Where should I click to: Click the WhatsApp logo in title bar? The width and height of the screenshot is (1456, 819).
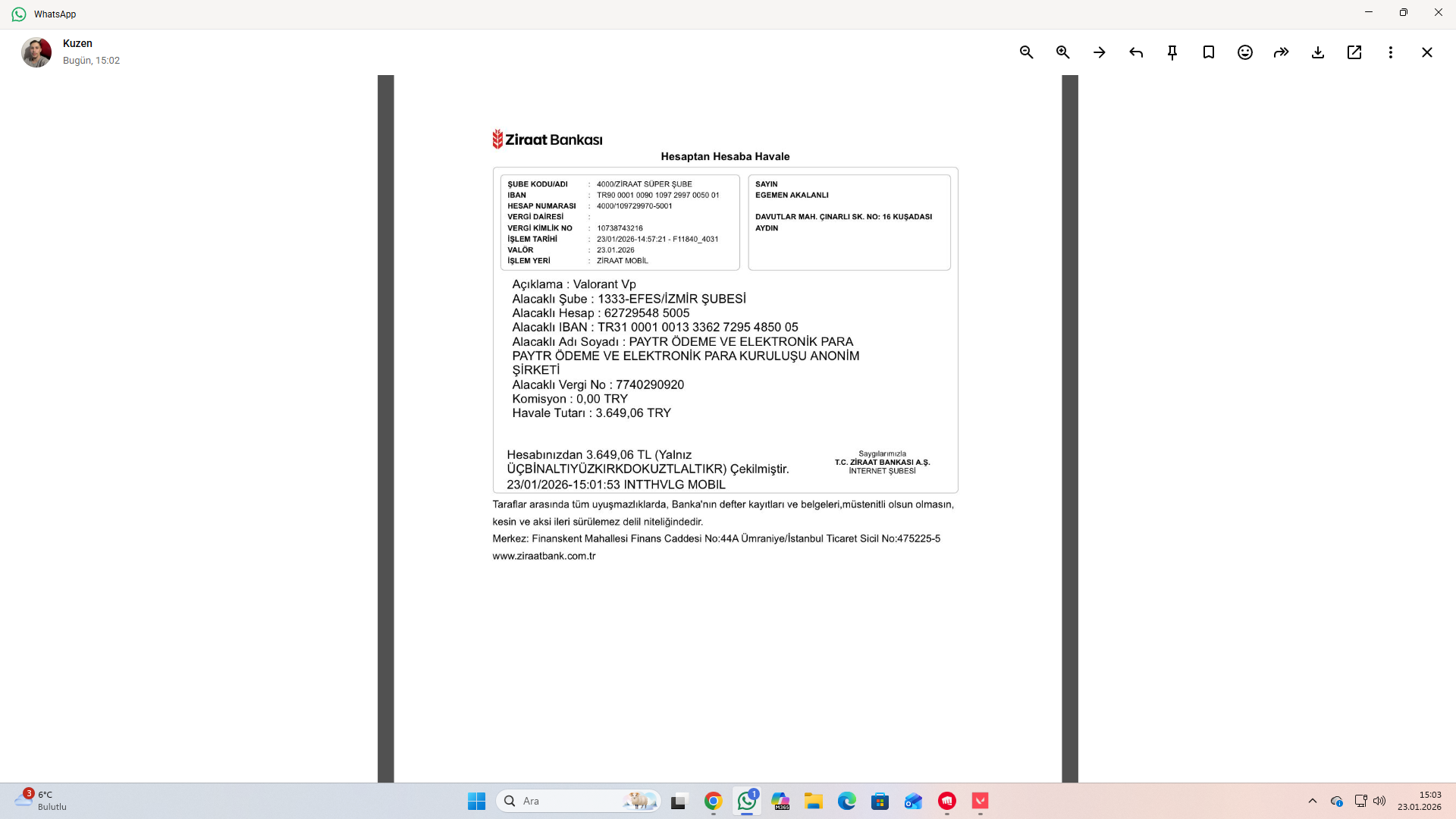coord(19,14)
